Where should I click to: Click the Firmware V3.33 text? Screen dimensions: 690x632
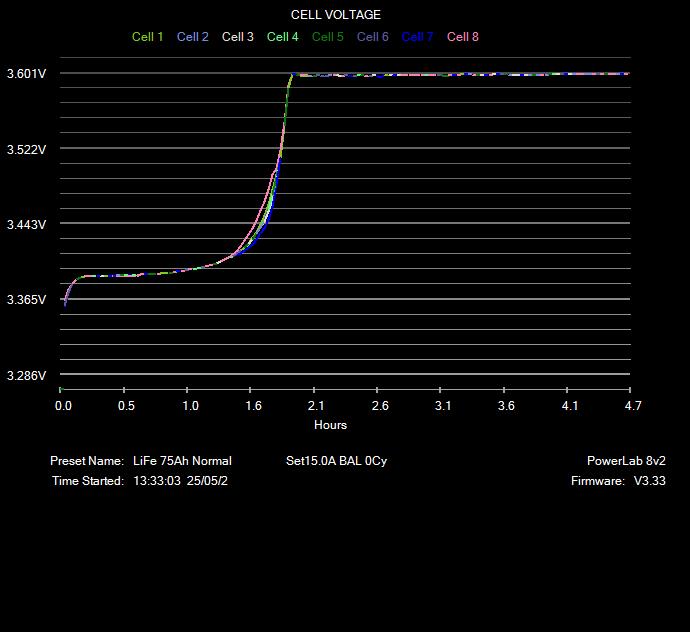(618, 481)
